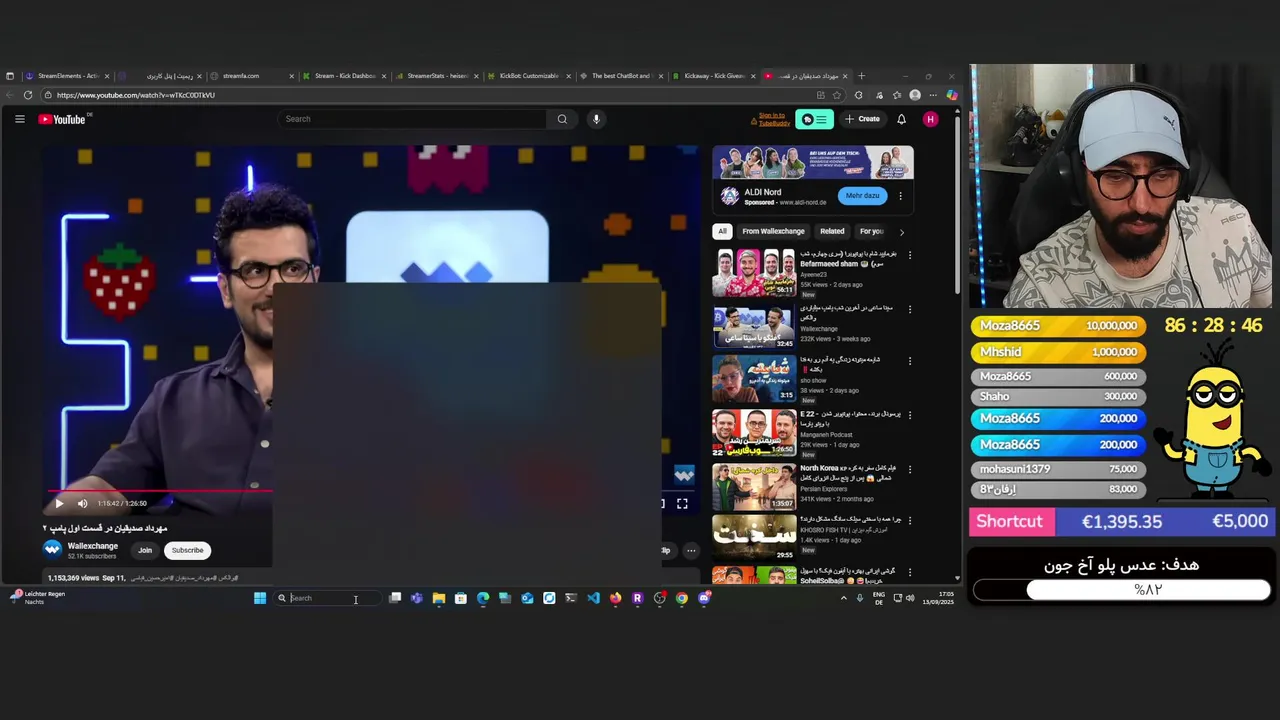Expand chips with right arrow chevron
Screen dimensions: 1280x720
point(901,232)
